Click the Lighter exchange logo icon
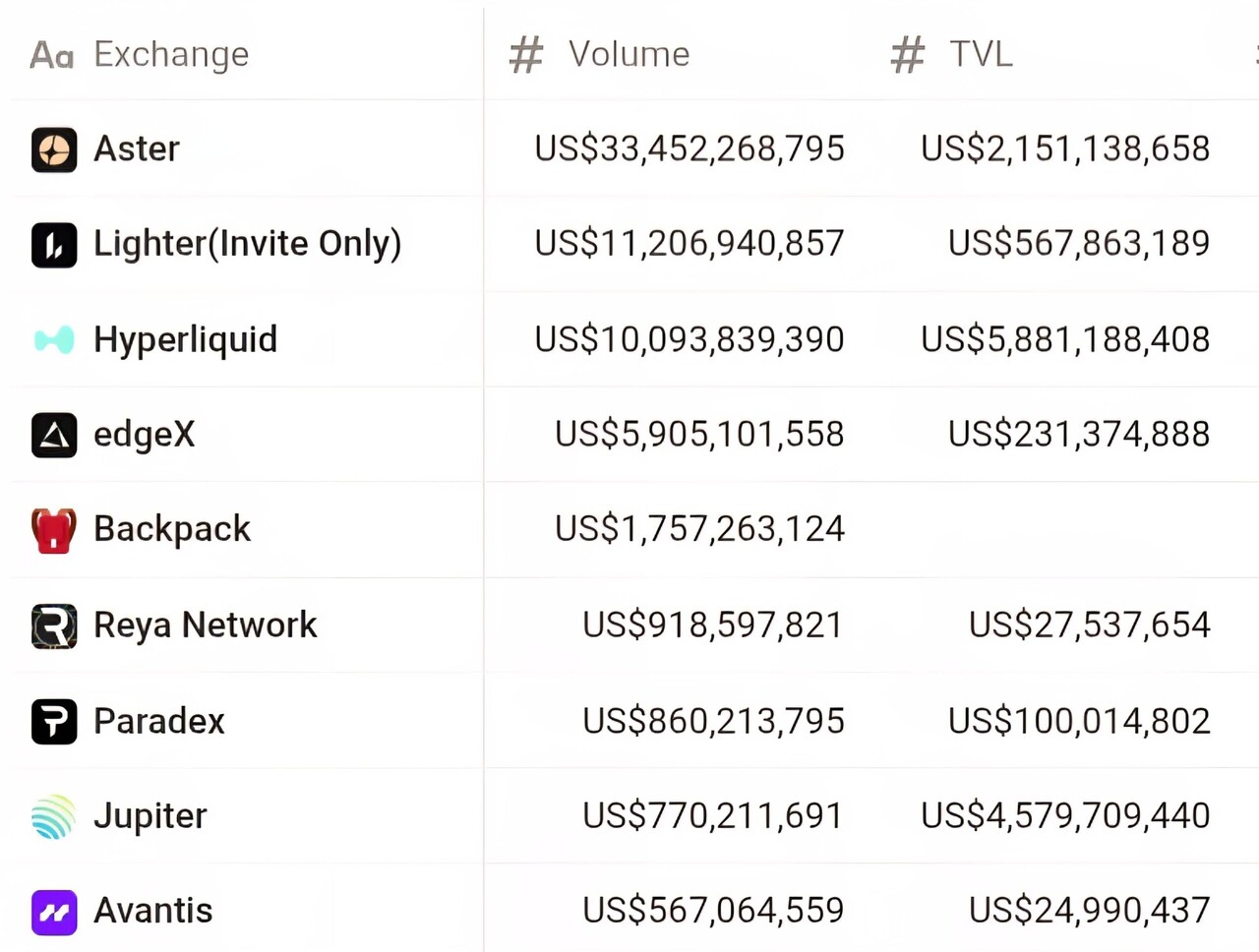This screenshot has width=1259, height=952. click(54, 245)
